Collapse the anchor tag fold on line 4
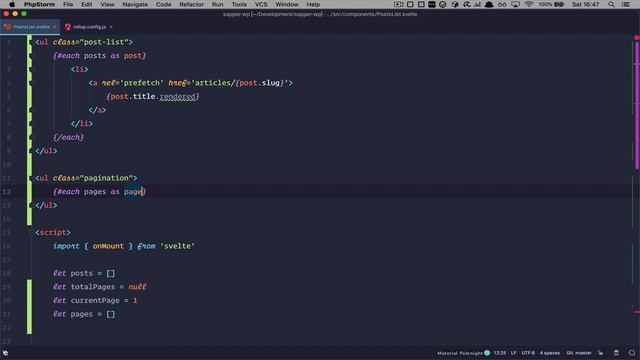Image resolution: width=640 pixels, height=360 pixels. point(30,83)
